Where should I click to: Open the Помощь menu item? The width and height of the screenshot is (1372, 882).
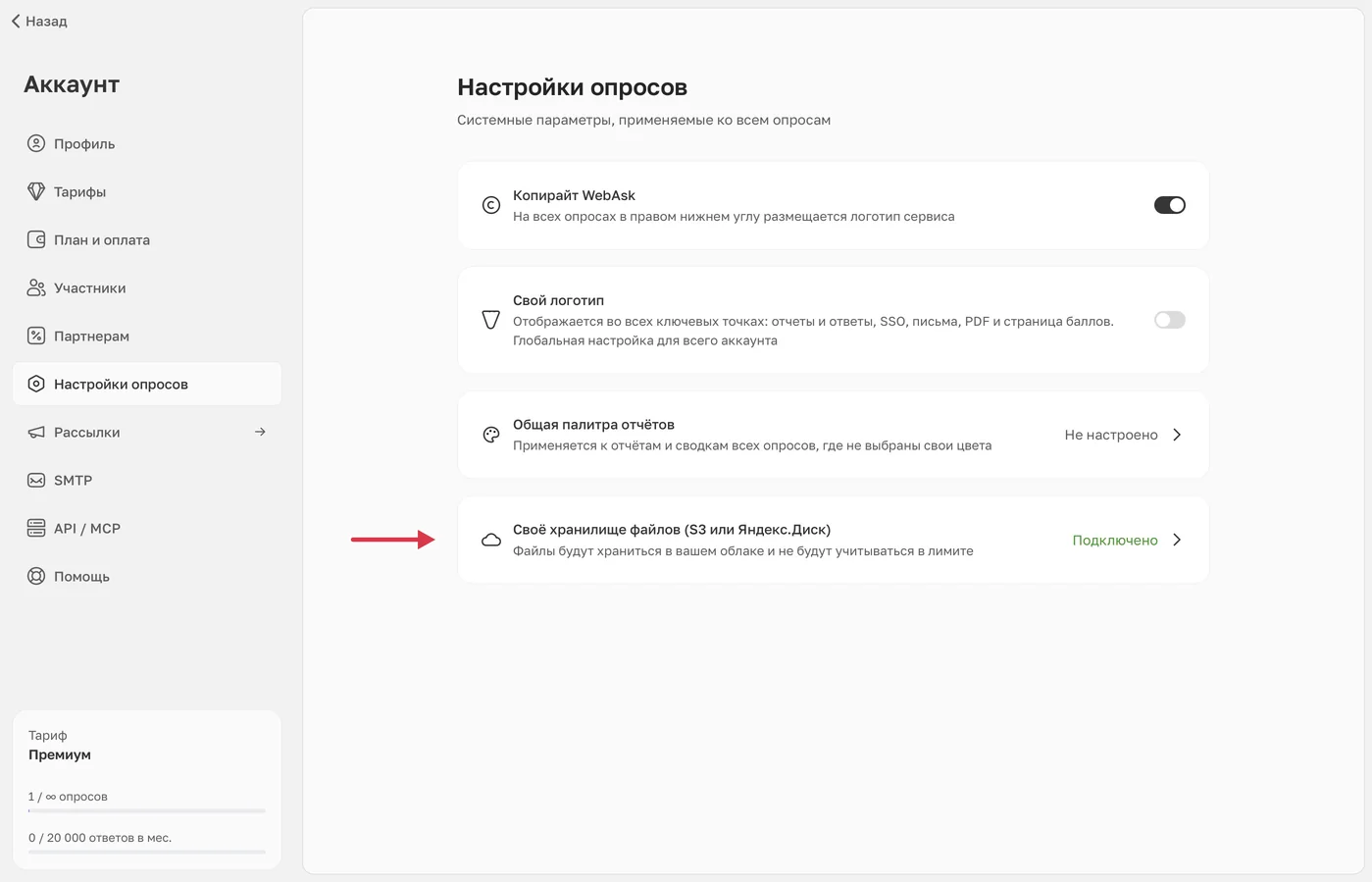tap(147, 576)
